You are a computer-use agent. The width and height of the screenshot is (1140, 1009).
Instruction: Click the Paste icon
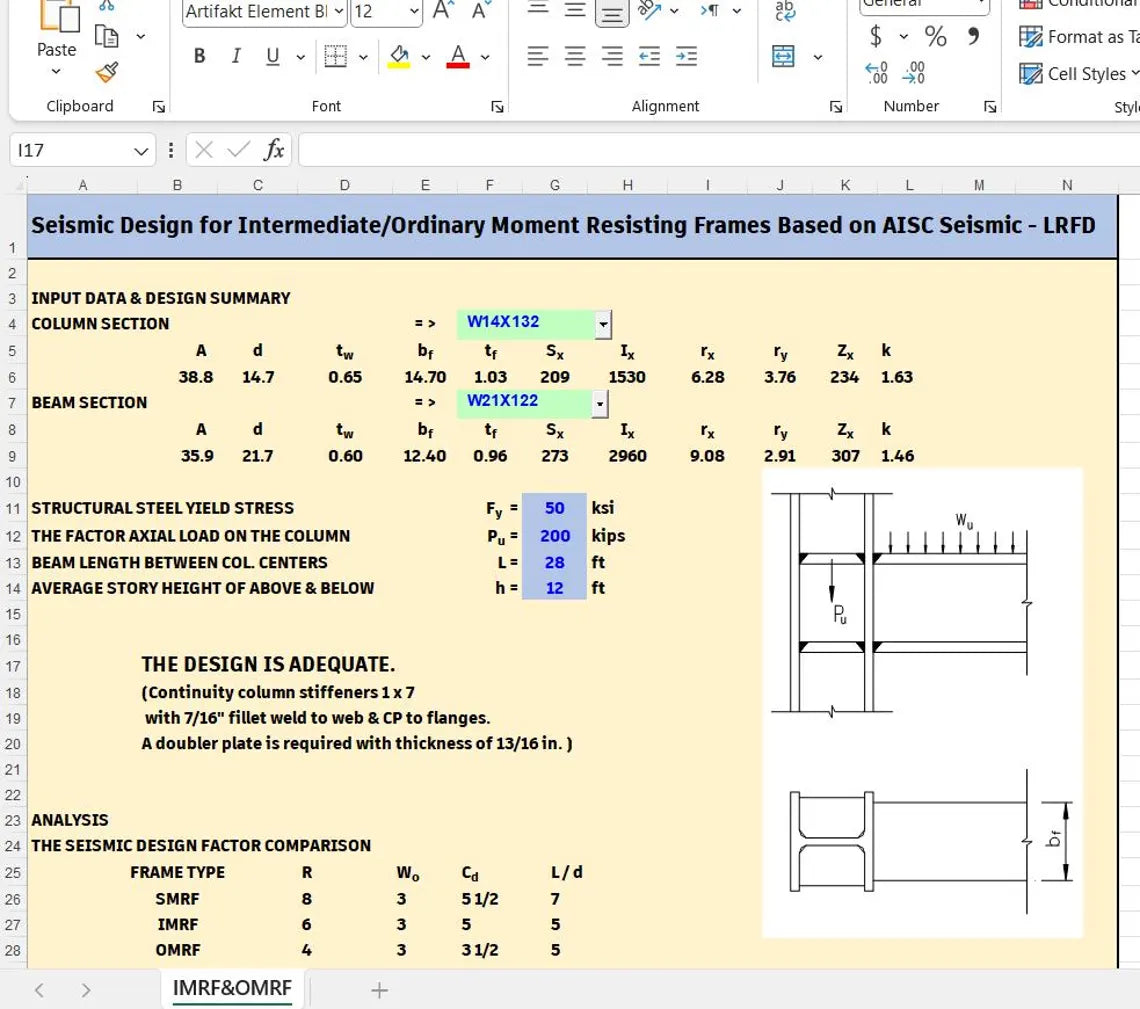pos(58,15)
